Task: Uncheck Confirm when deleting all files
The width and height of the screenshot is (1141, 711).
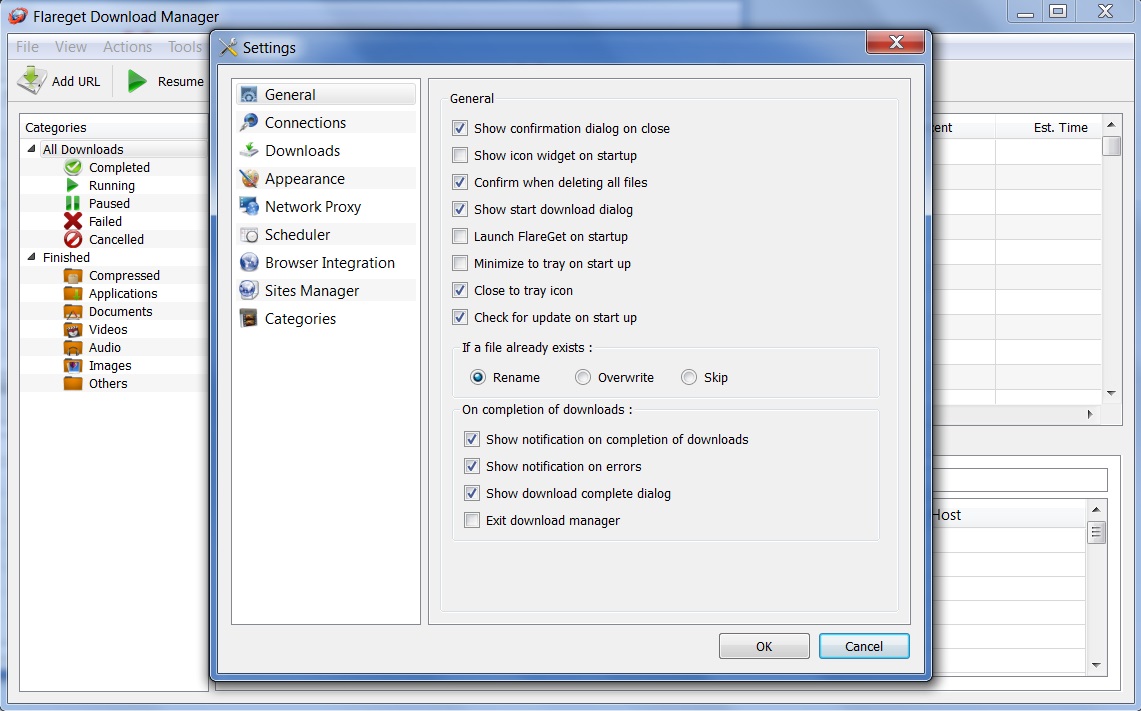Action: click(460, 182)
